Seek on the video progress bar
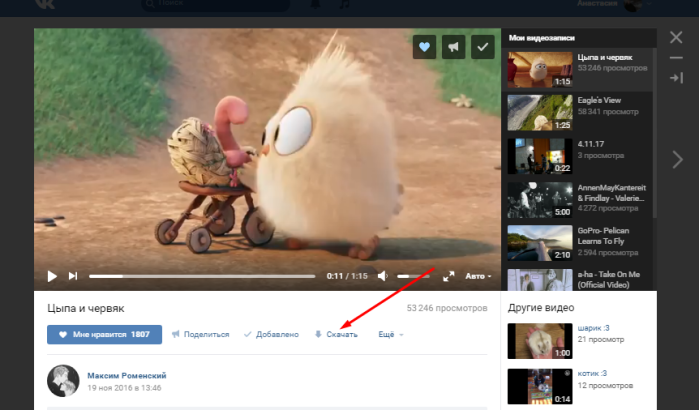The width and height of the screenshot is (699, 410). pos(202,276)
